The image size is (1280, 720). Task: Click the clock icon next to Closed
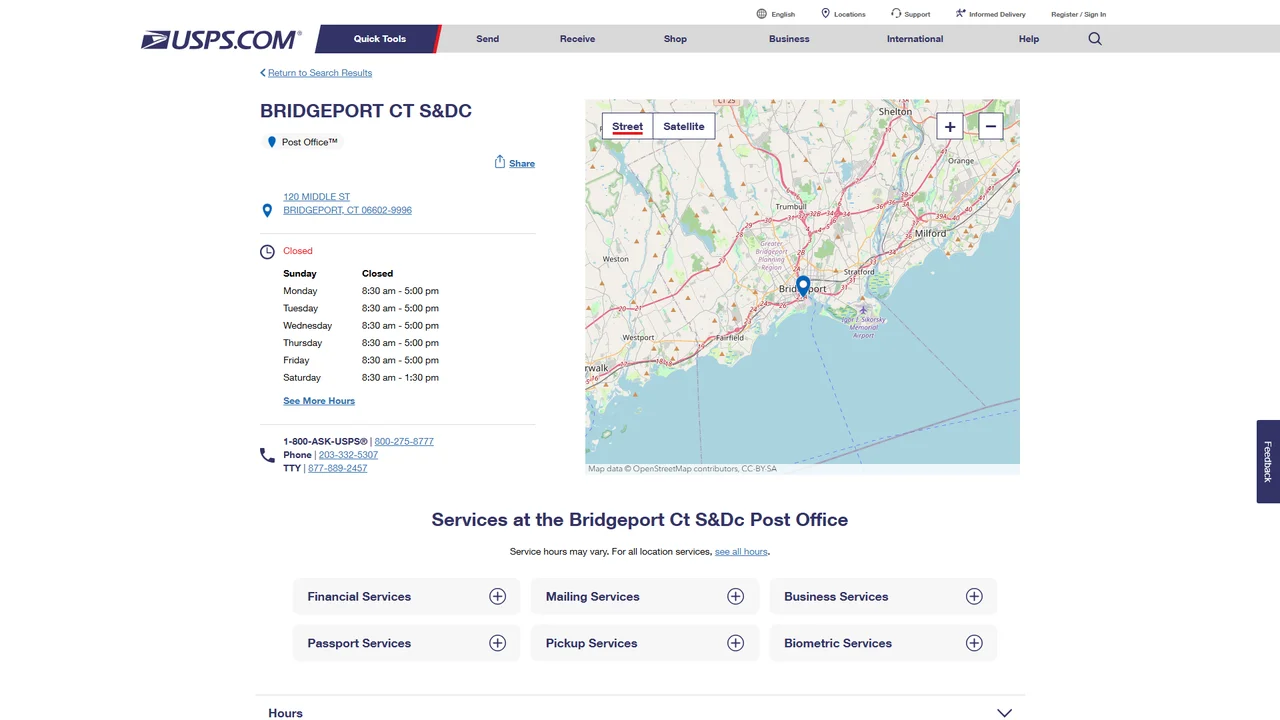(x=267, y=252)
